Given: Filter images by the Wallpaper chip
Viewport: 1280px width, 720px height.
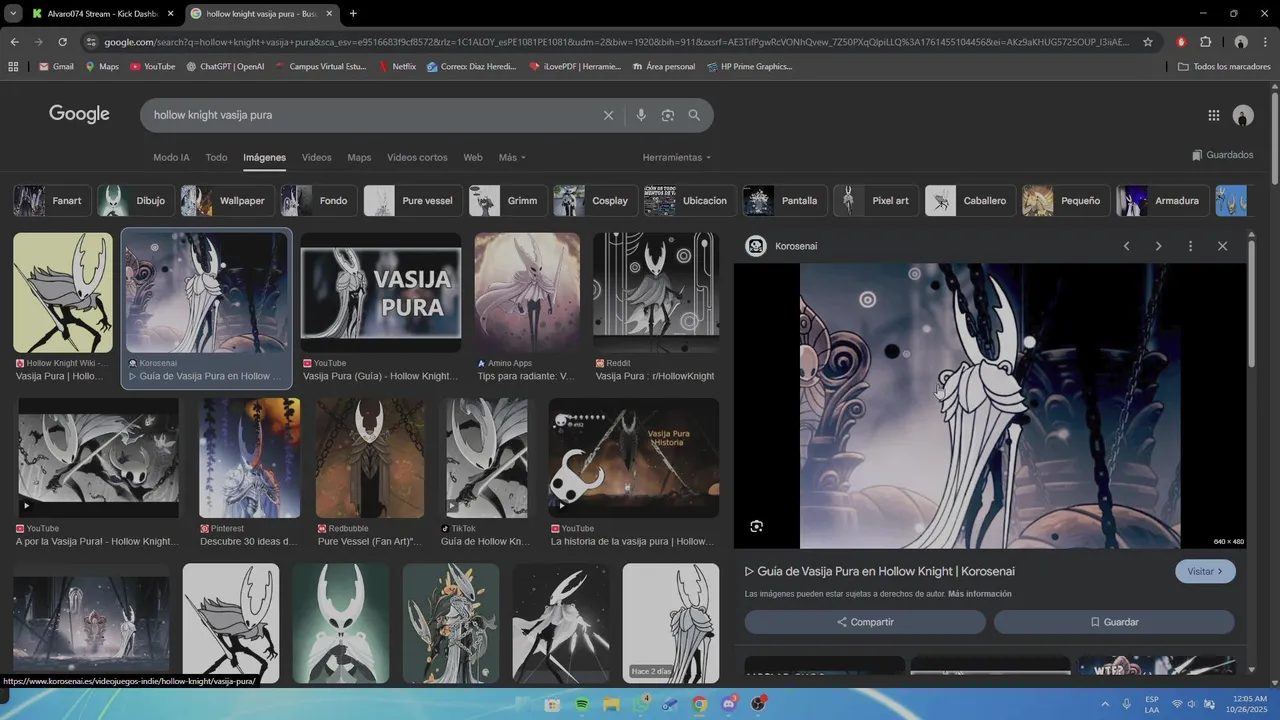Looking at the screenshot, I should 227,201.
